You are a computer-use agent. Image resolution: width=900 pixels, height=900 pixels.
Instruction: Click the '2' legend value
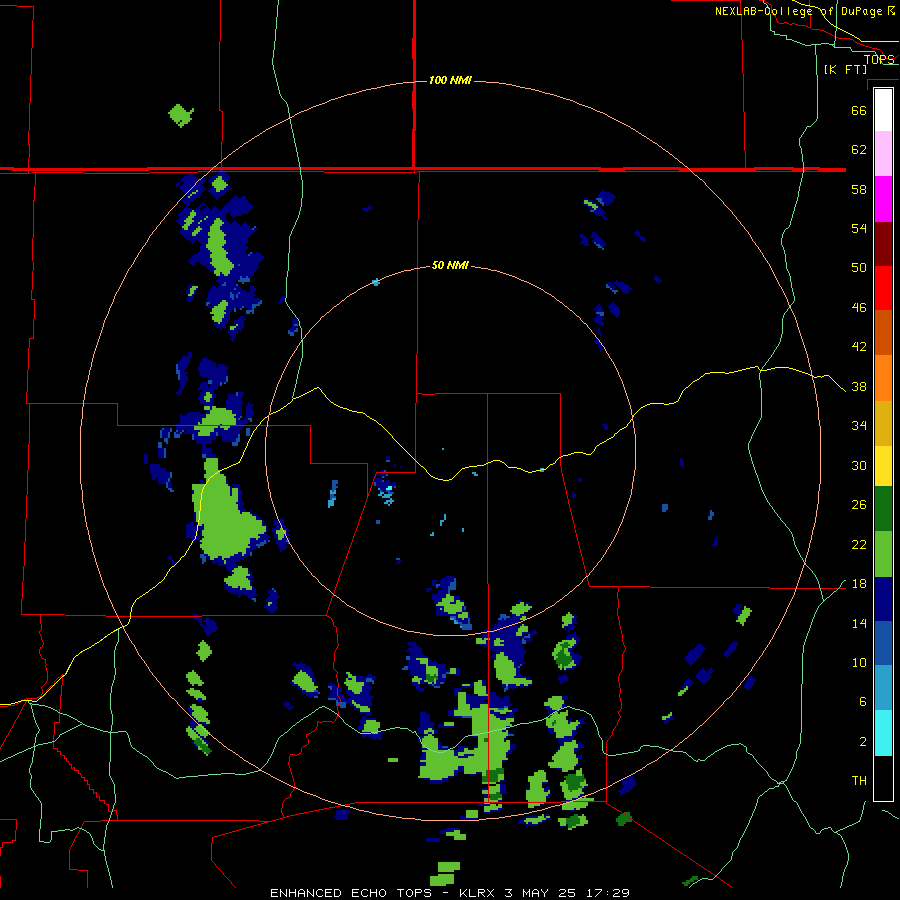[863, 742]
